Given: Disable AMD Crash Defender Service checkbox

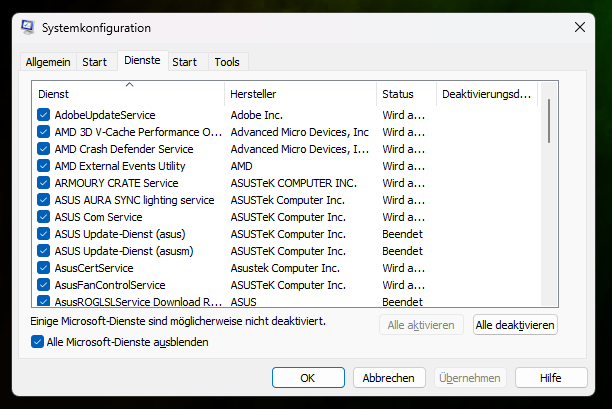Looking at the screenshot, I should (x=43, y=149).
